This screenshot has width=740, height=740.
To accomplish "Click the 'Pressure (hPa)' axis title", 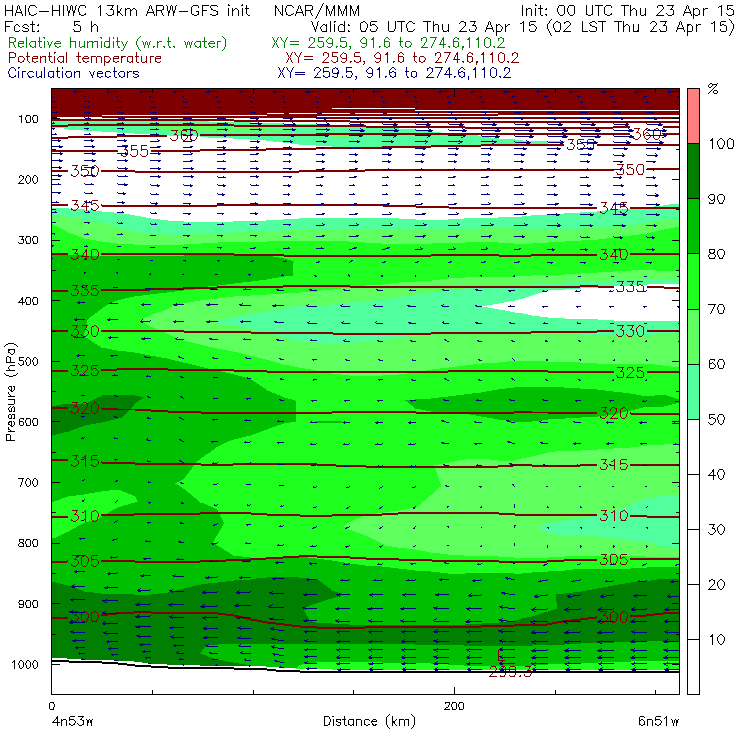I will (11, 392).
